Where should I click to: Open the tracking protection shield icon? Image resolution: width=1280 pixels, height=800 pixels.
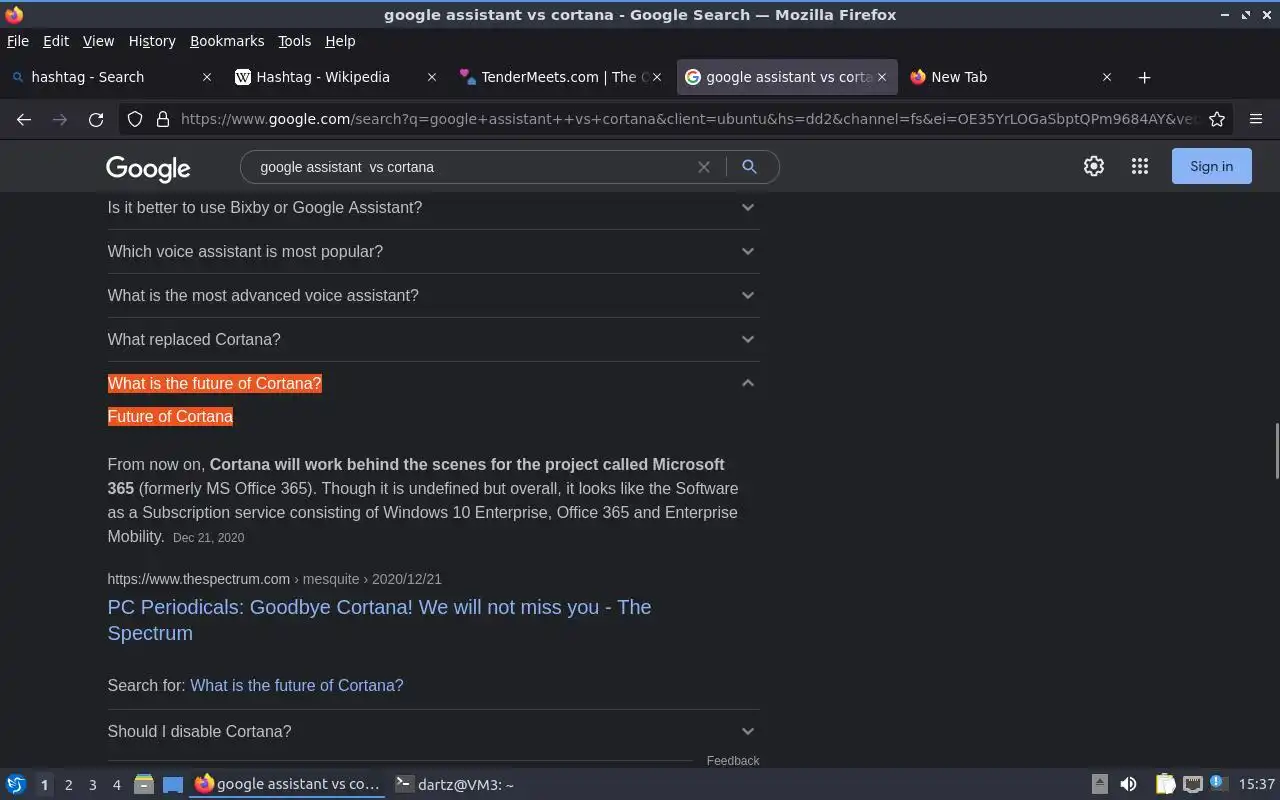[135, 119]
